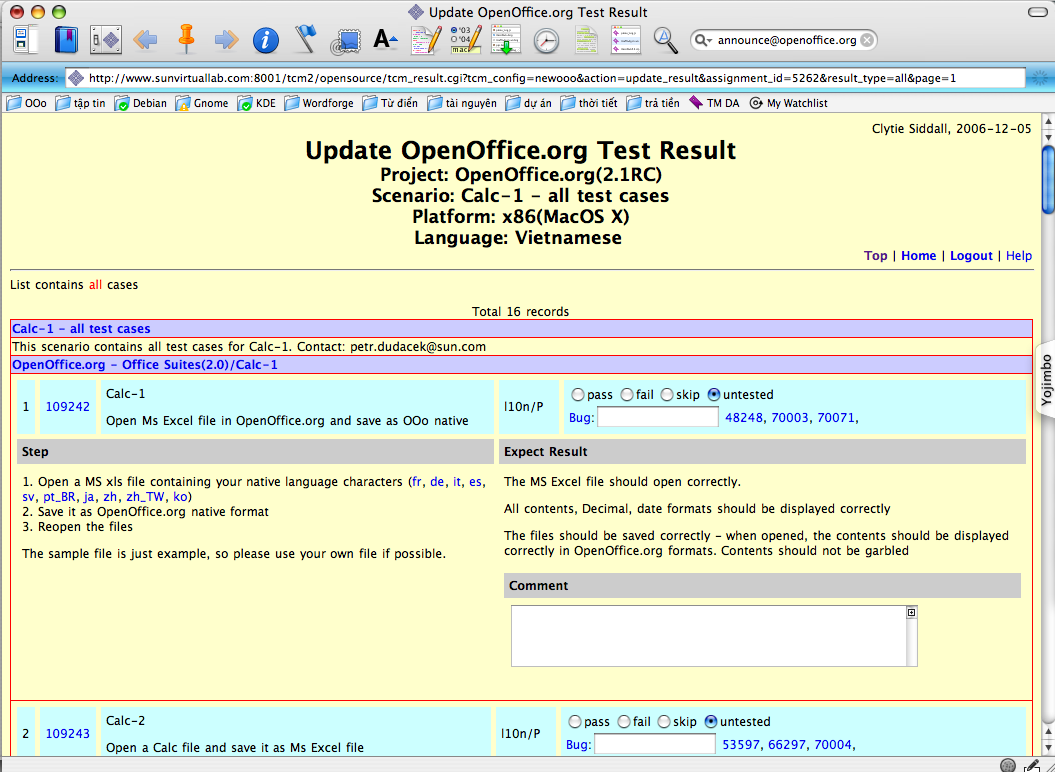
Task: Click the site icon in the address bar
Action: (77, 78)
